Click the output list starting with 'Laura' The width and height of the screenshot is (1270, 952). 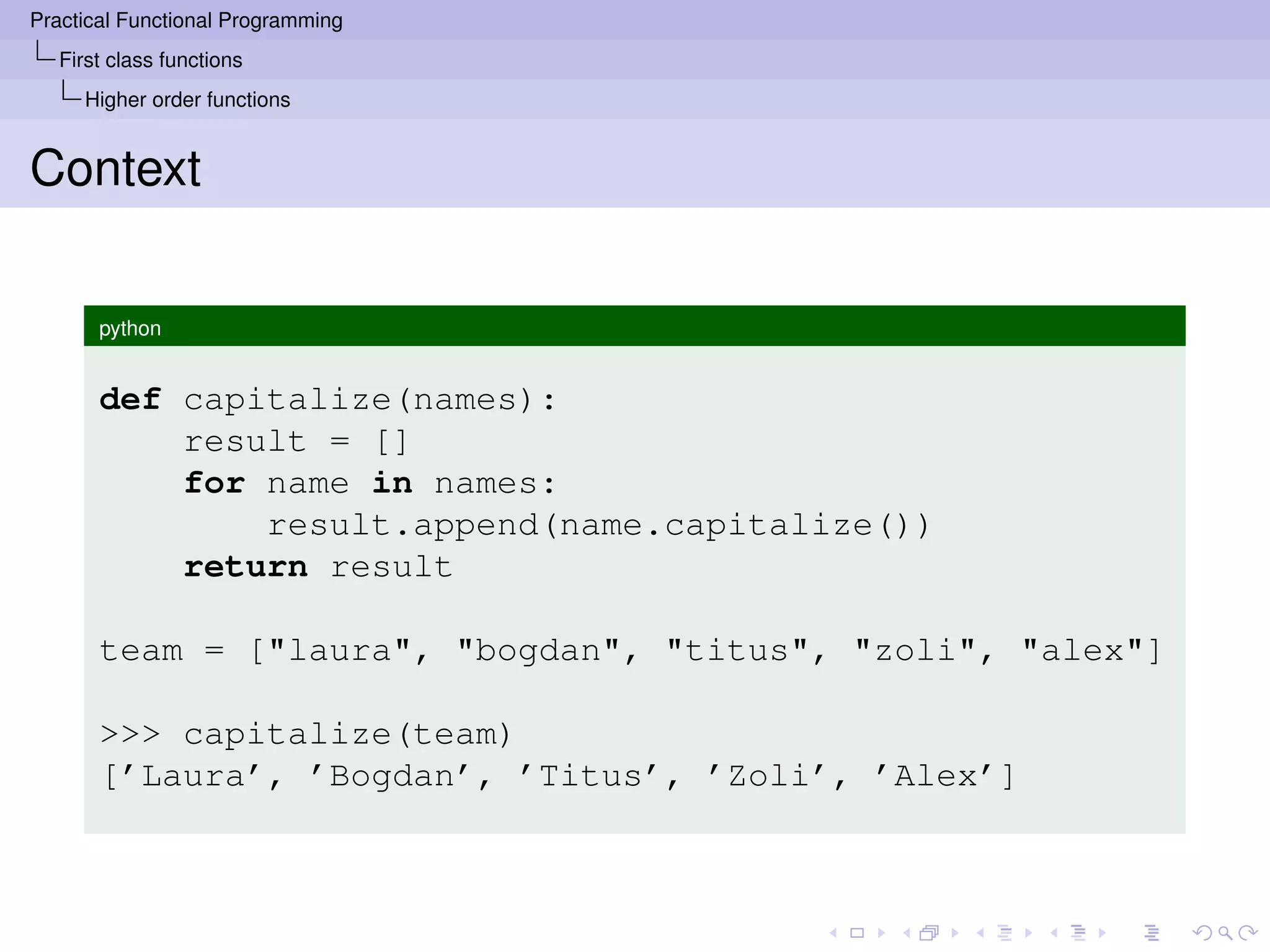[559, 777]
